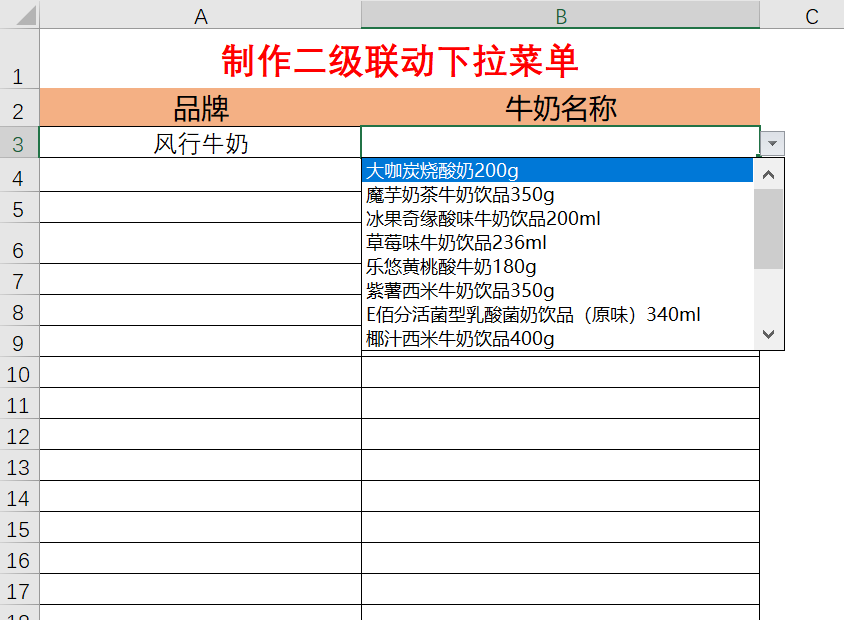Select empty cell A4
Screen dimensions: 844x620
coord(200,175)
